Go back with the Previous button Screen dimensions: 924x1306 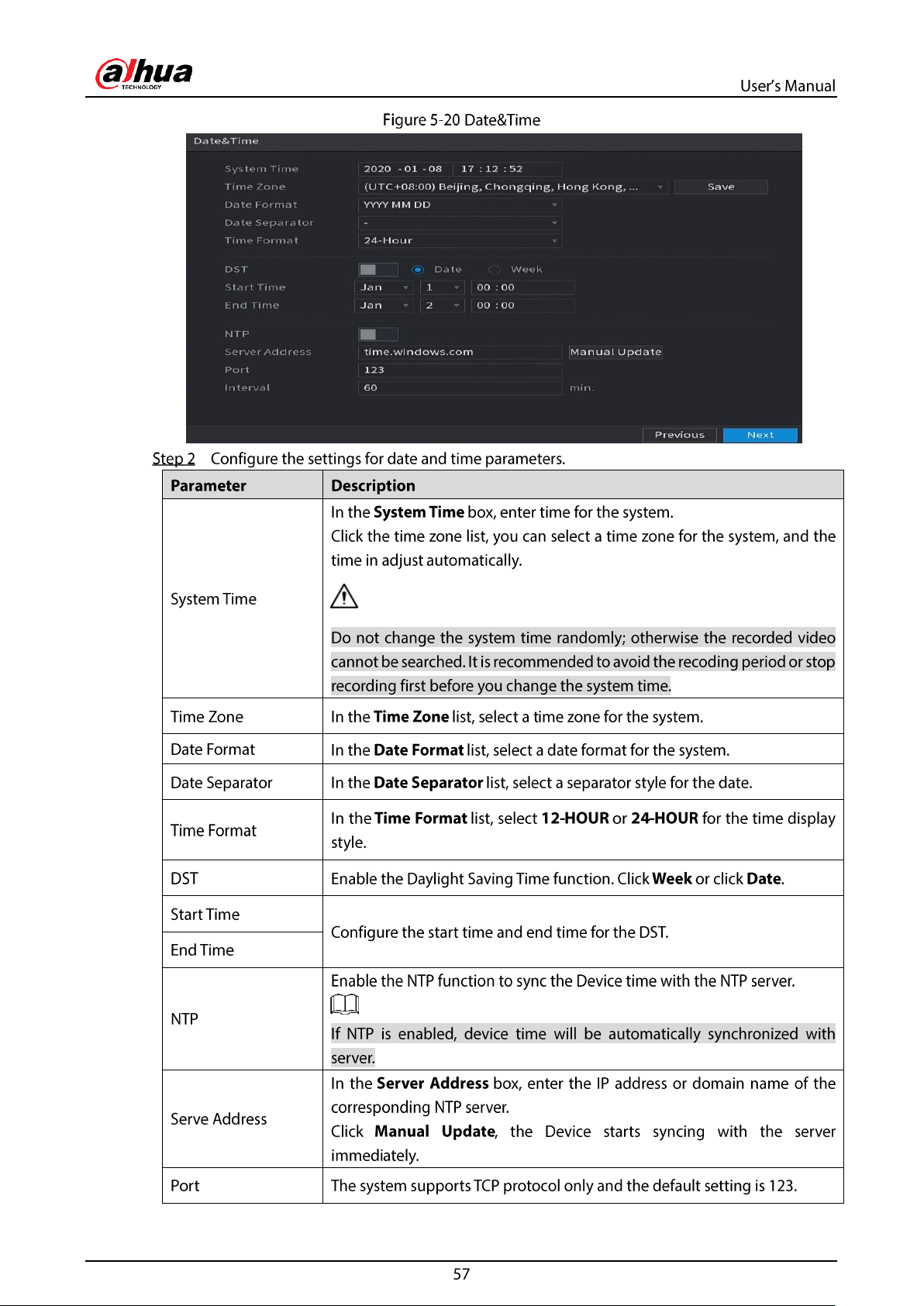coord(680,435)
